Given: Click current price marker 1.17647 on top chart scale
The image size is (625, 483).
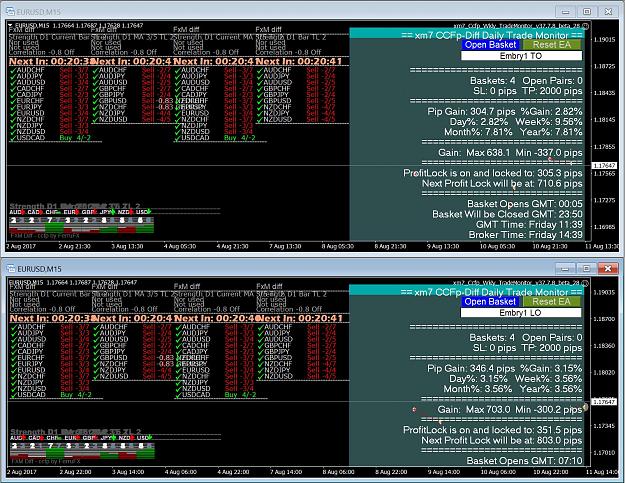Looking at the screenshot, I should coord(604,165).
